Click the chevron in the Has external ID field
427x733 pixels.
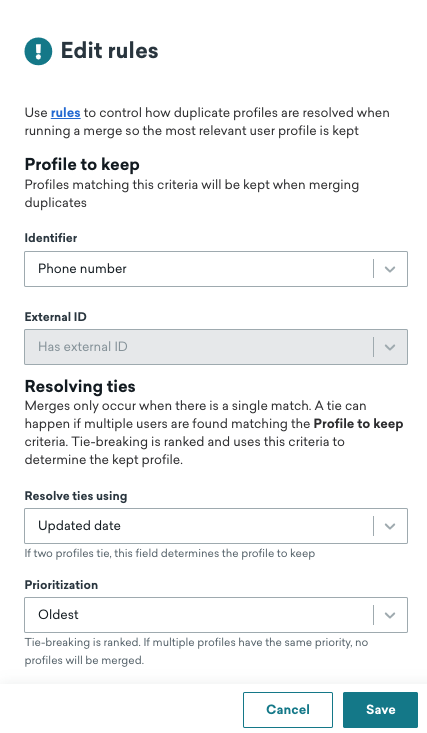tap(390, 347)
